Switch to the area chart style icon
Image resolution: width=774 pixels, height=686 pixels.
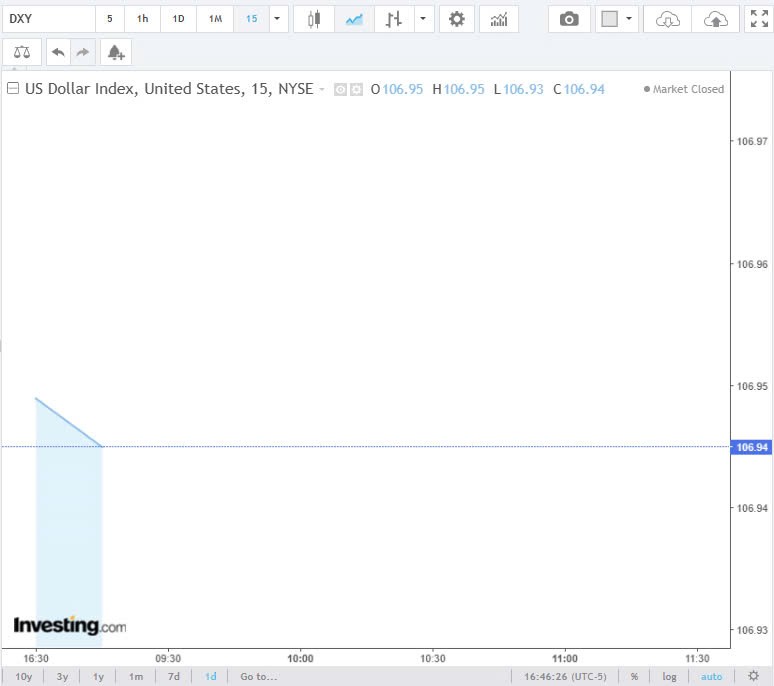[x=353, y=19]
